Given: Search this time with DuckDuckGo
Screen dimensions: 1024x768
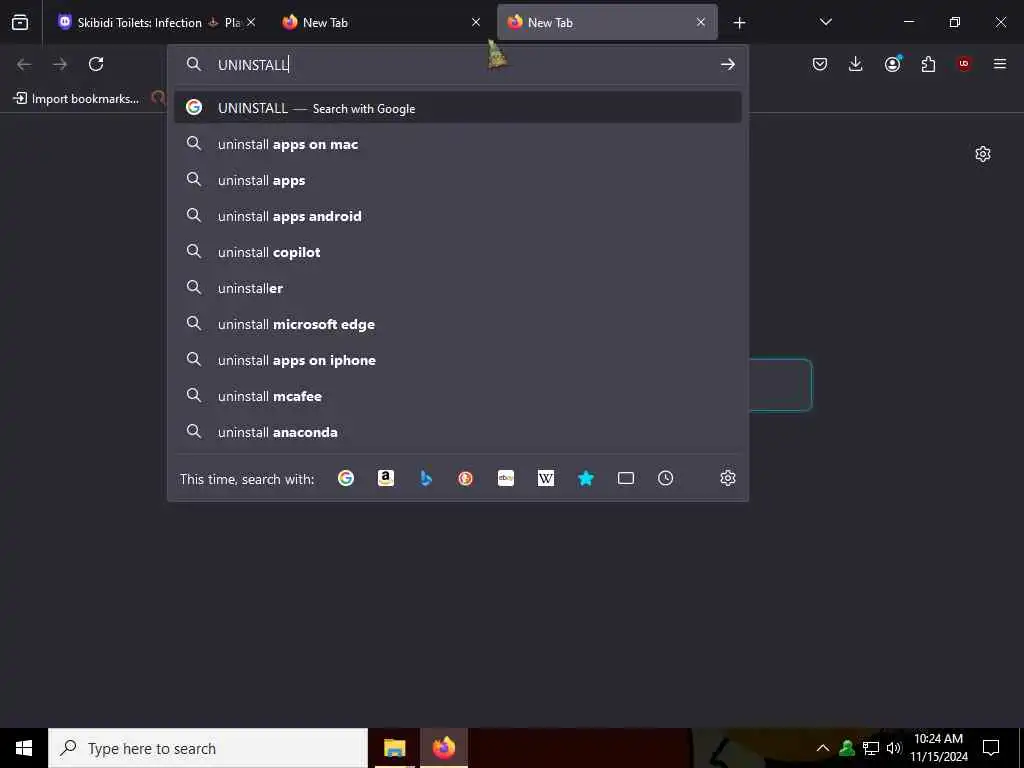Looking at the screenshot, I should (466, 479).
